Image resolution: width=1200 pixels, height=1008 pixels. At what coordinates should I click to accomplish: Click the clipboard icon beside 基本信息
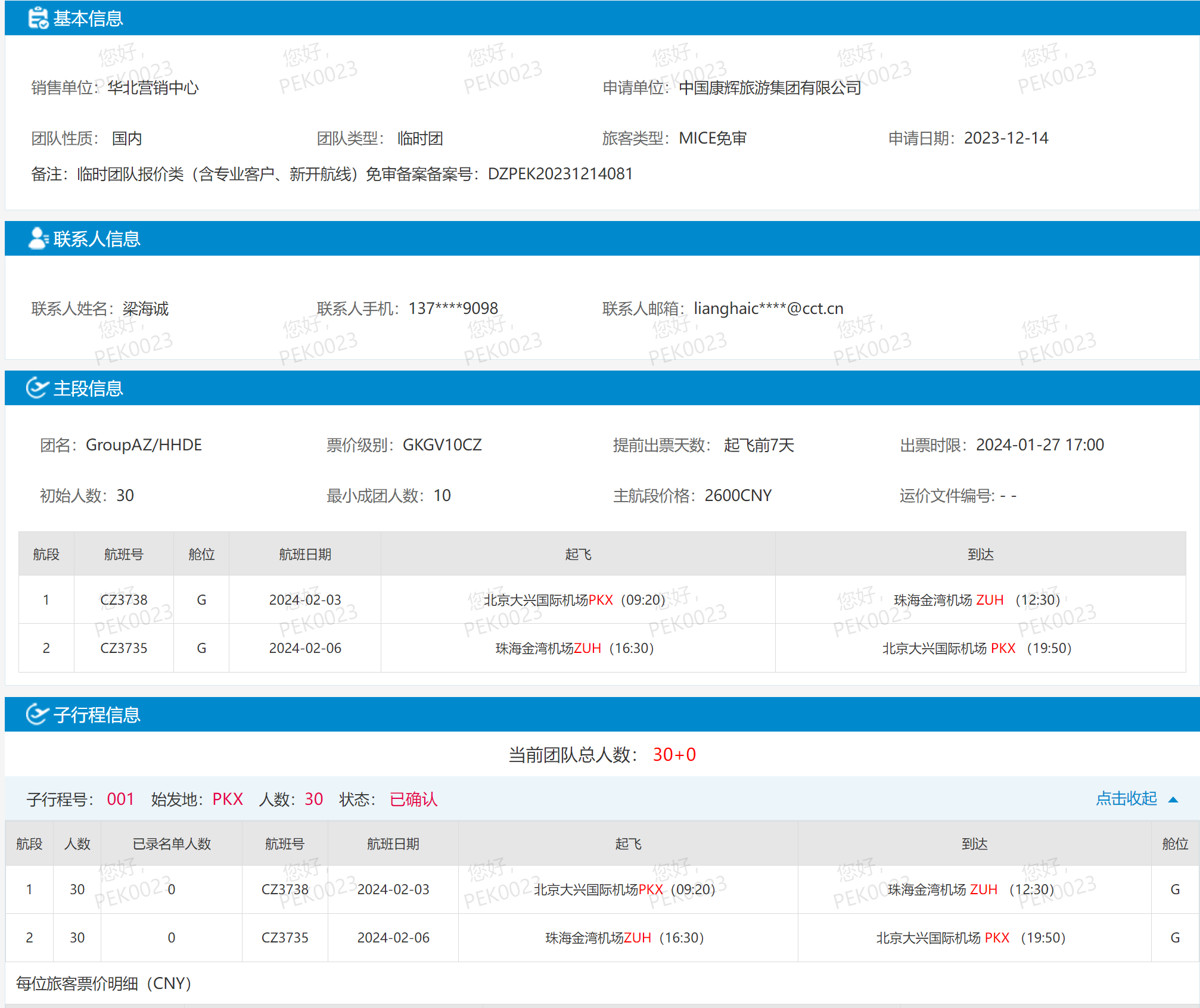click(x=38, y=18)
